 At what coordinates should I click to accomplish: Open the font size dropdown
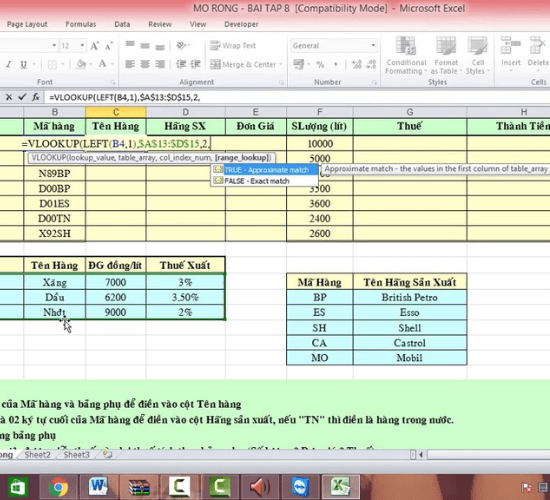82,46
